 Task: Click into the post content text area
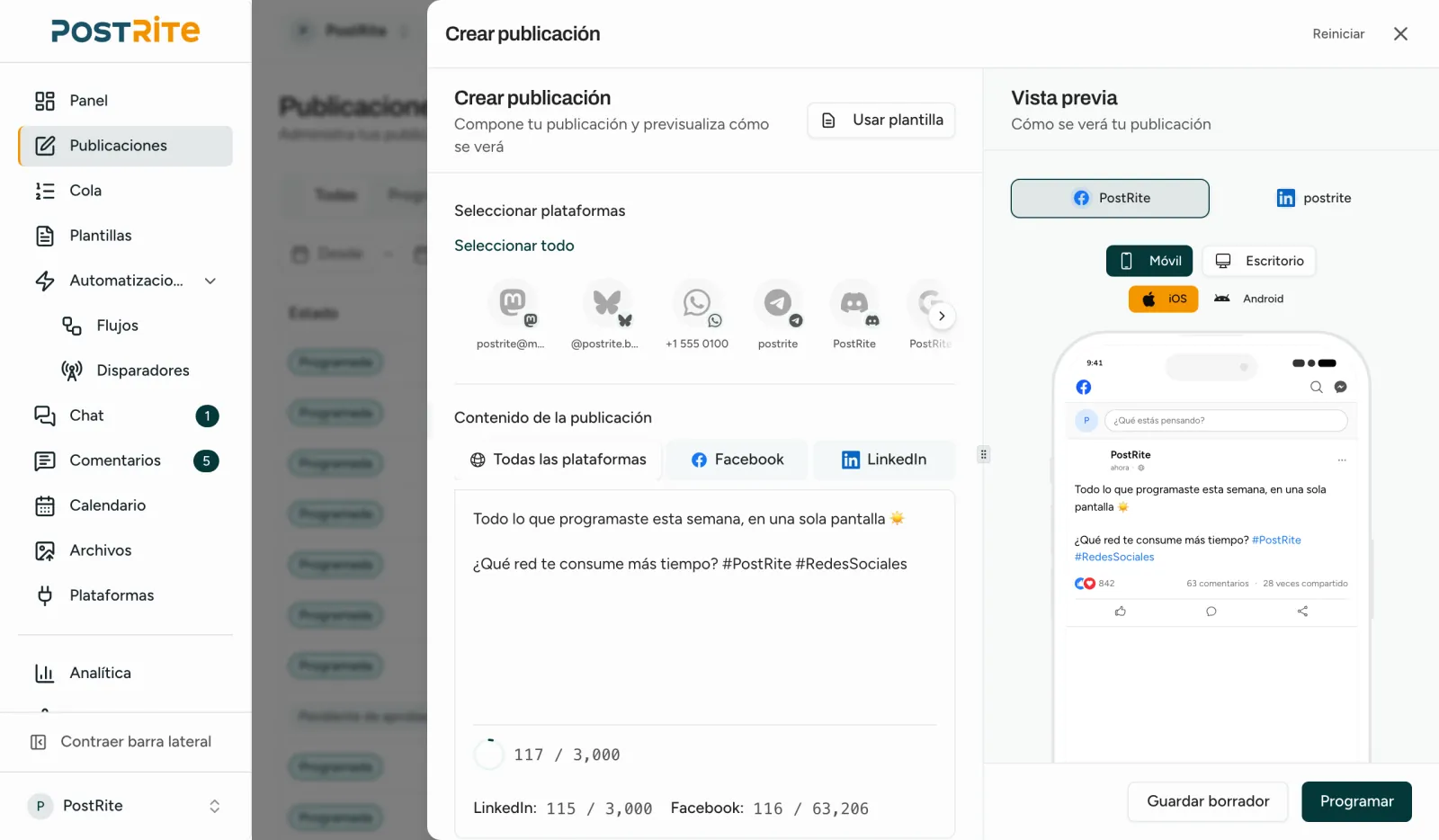click(x=704, y=607)
